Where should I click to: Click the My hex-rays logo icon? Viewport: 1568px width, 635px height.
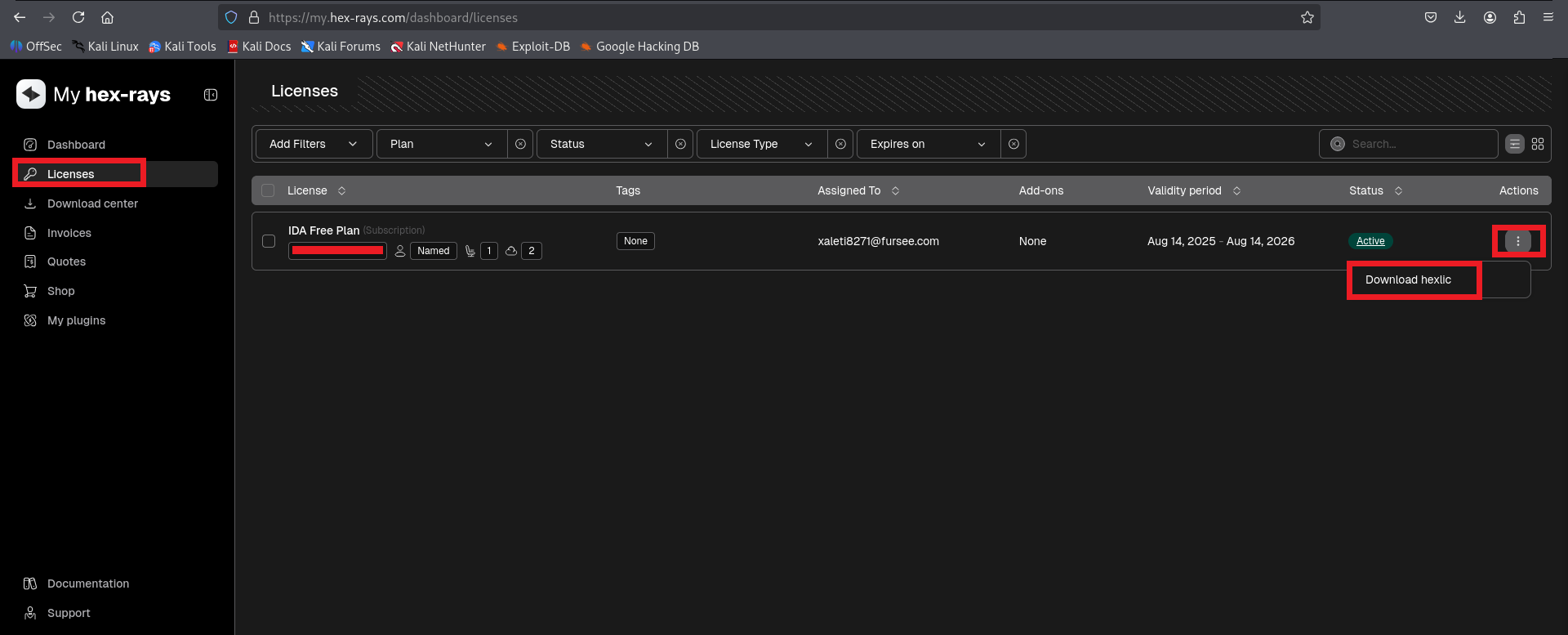pos(31,94)
